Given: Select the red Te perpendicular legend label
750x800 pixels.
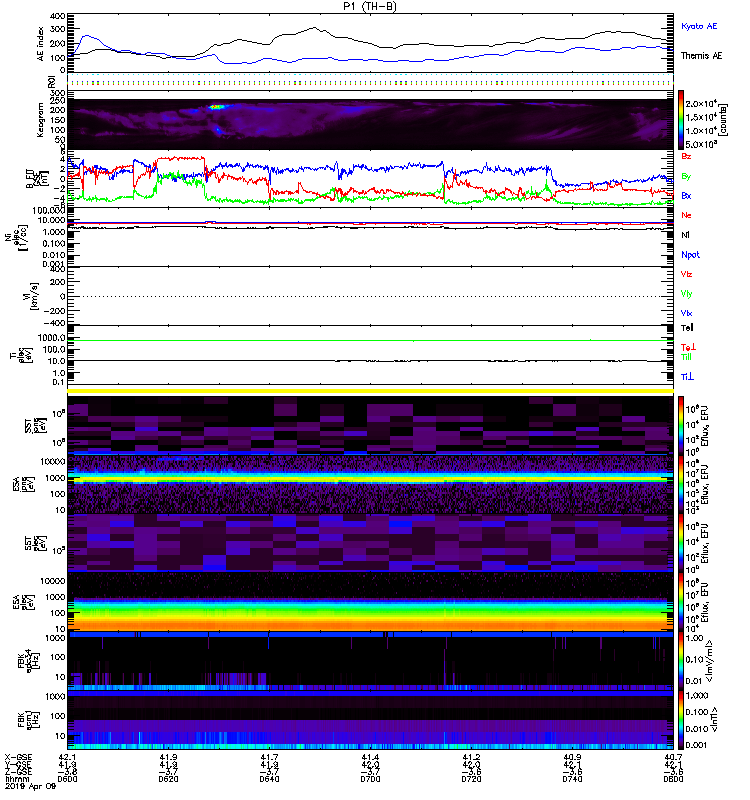Looking at the screenshot, I should (688, 347).
